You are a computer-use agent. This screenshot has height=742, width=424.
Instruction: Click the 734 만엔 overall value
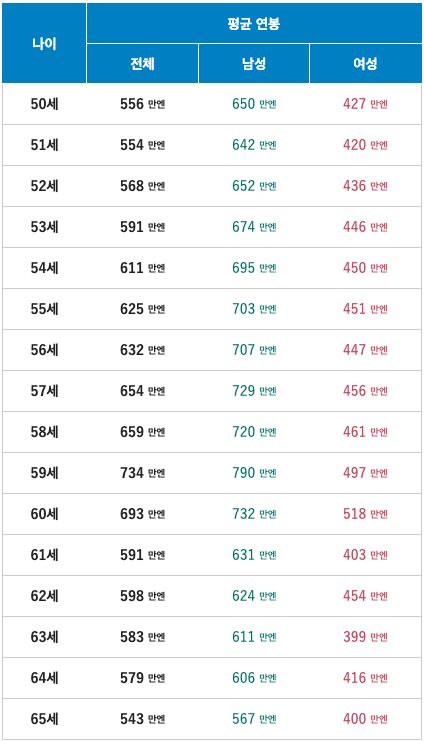pyautogui.click(x=142, y=473)
